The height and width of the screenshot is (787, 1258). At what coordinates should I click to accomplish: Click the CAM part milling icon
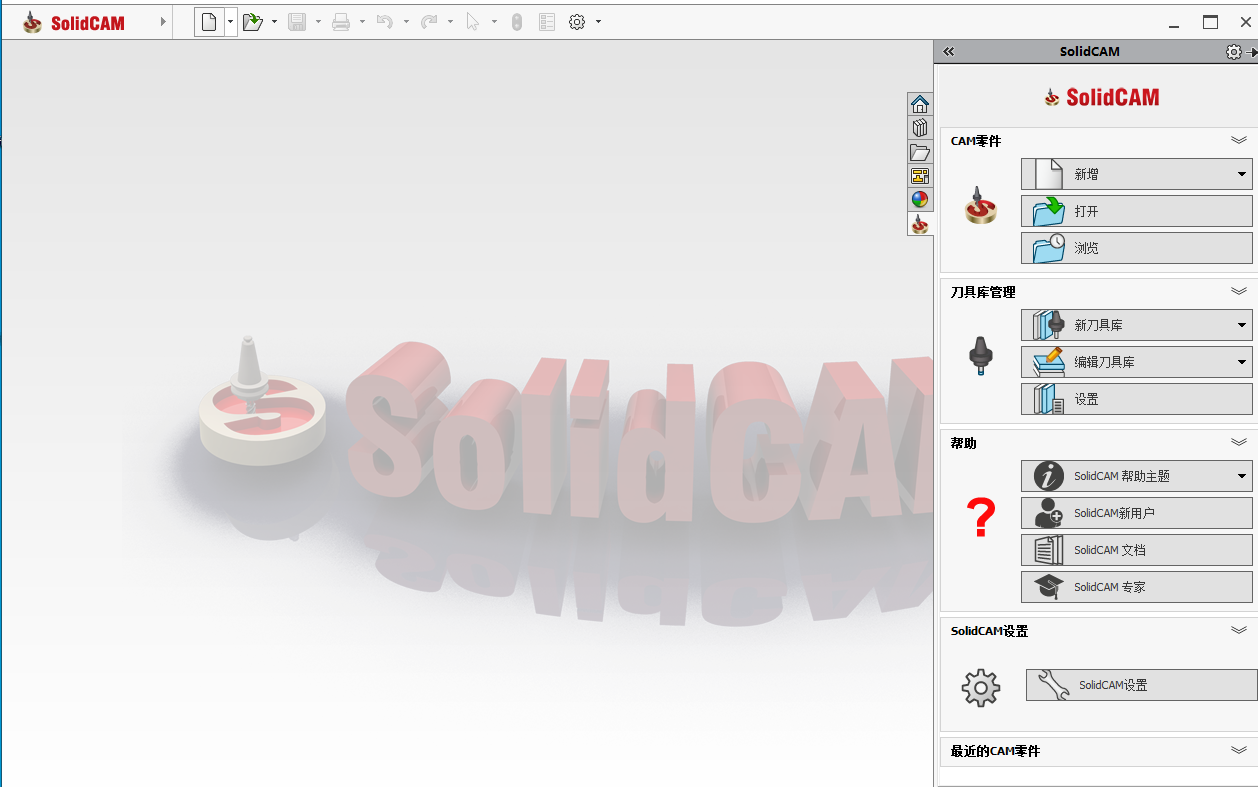click(981, 205)
